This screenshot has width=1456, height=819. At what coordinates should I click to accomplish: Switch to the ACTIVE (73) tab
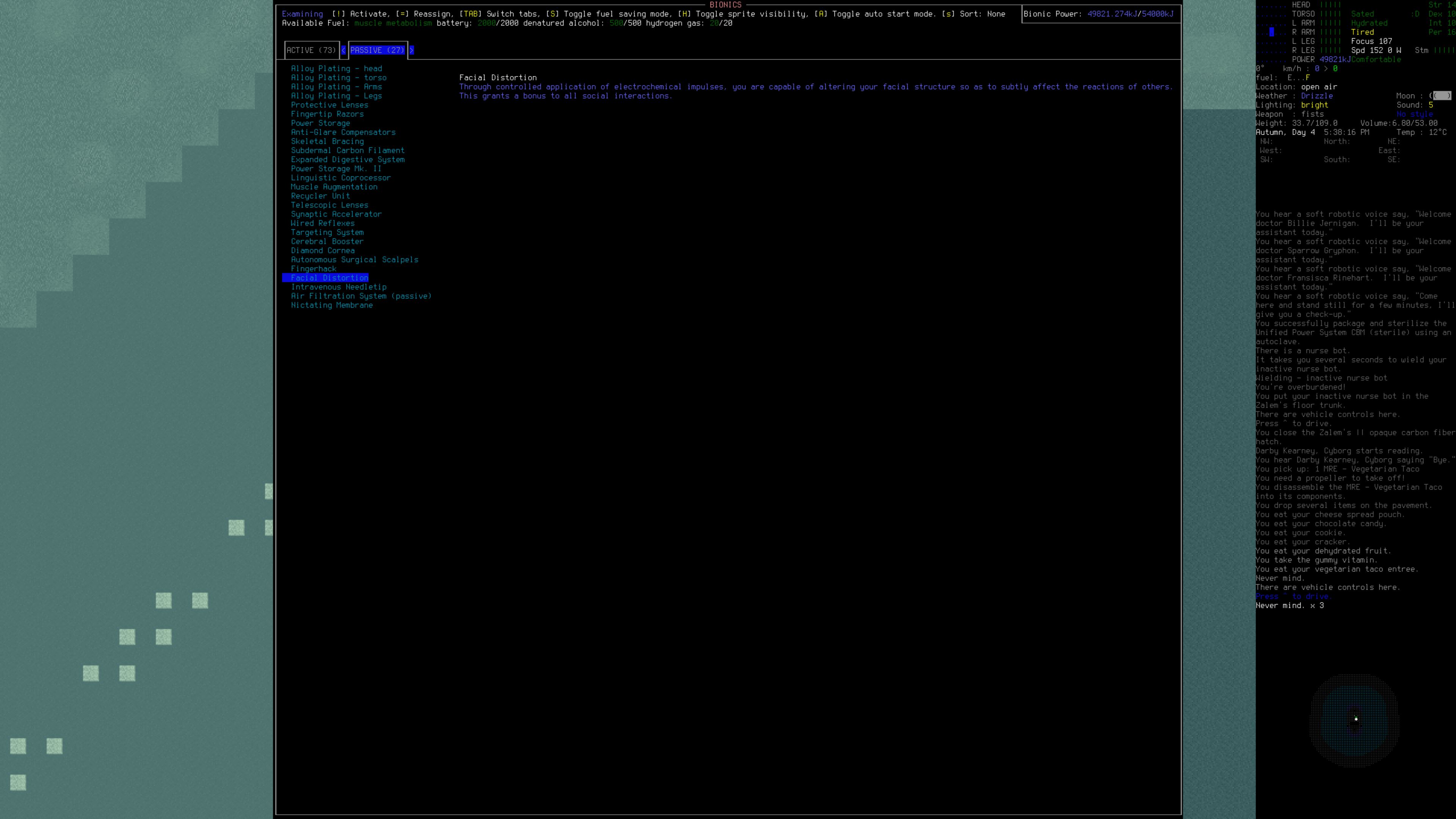(311, 50)
